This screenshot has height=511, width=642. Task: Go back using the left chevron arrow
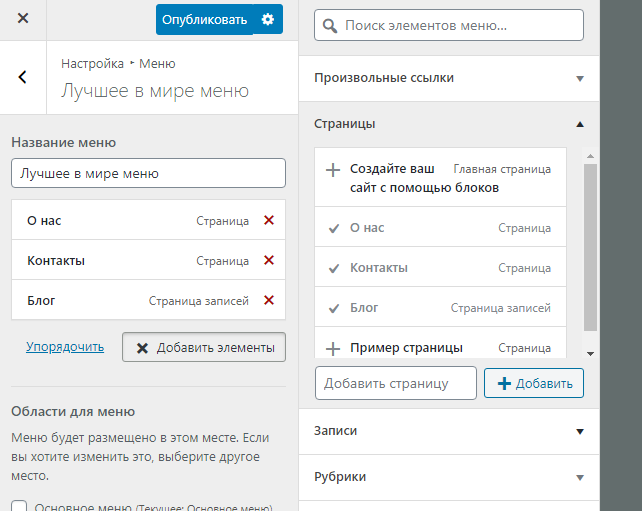[x=23, y=77]
